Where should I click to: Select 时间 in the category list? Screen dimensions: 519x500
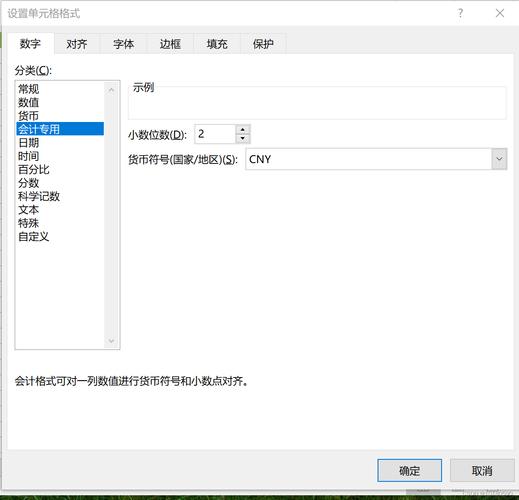pyautogui.click(x=60, y=156)
